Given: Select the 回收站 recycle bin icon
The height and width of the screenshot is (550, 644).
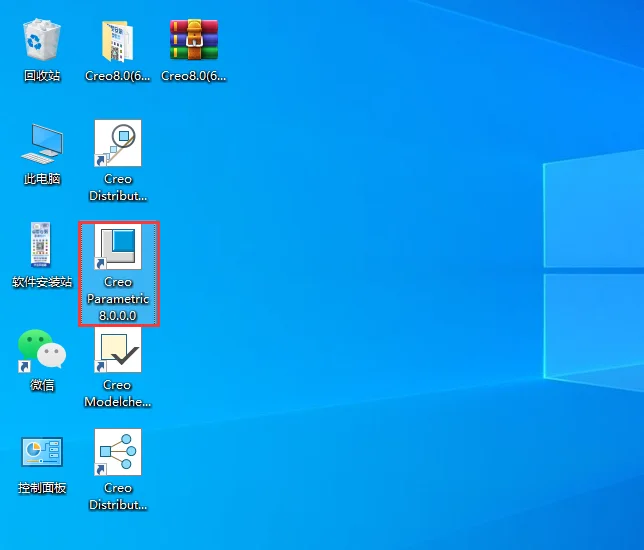Looking at the screenshot, I should (42, 40).
